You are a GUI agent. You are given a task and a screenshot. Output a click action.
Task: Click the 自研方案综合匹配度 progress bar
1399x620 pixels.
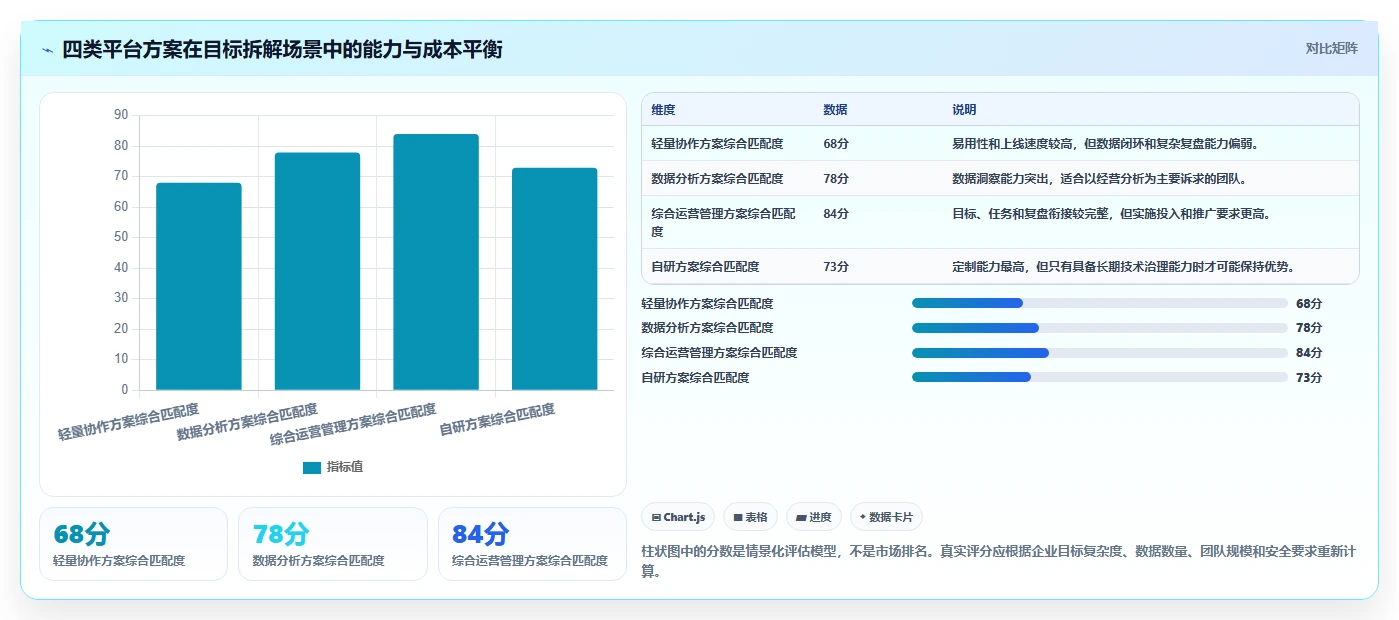1100,377
